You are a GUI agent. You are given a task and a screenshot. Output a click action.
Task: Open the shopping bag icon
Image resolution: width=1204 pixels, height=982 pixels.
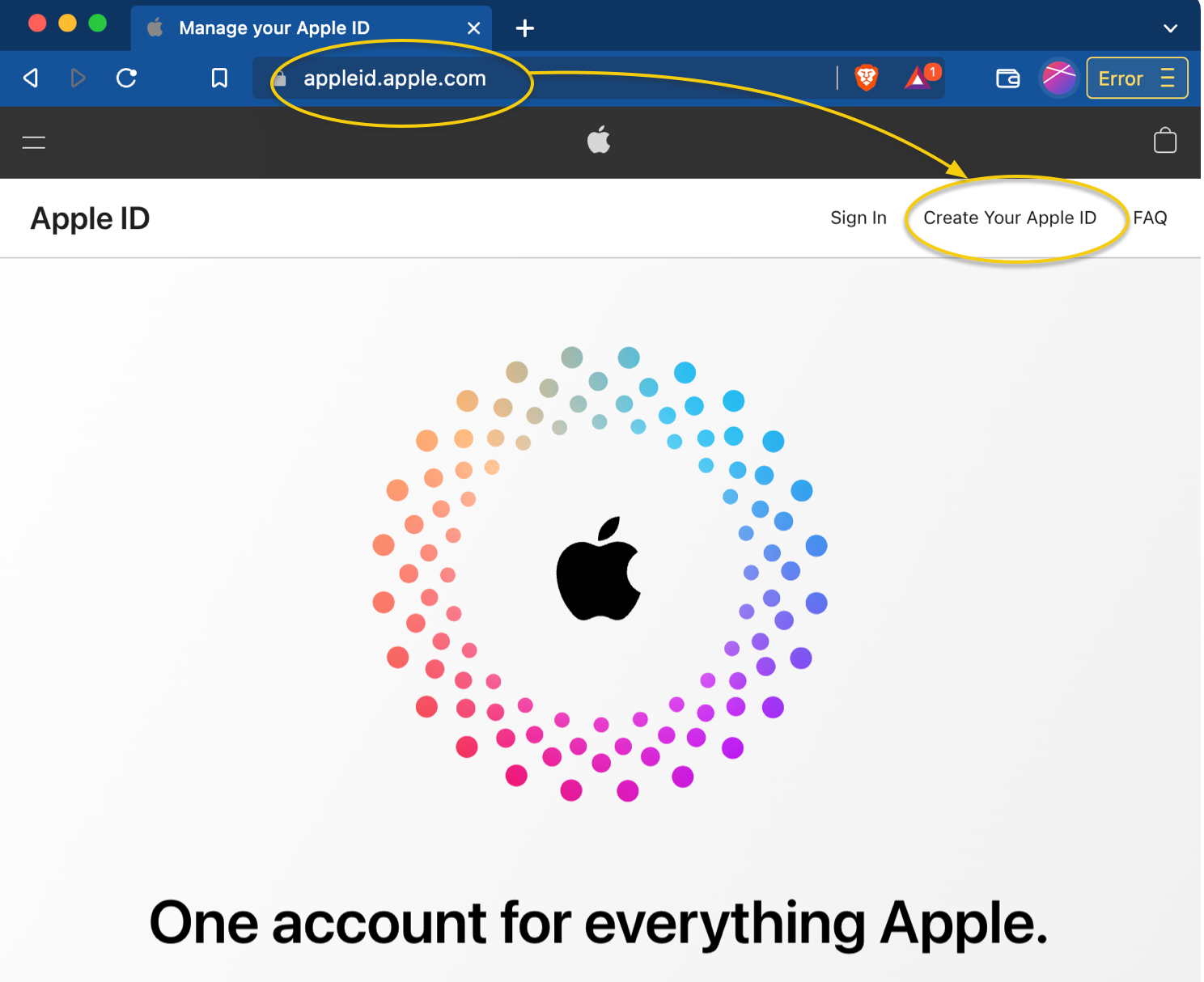pyautogui.click(x=1165, y=141)
